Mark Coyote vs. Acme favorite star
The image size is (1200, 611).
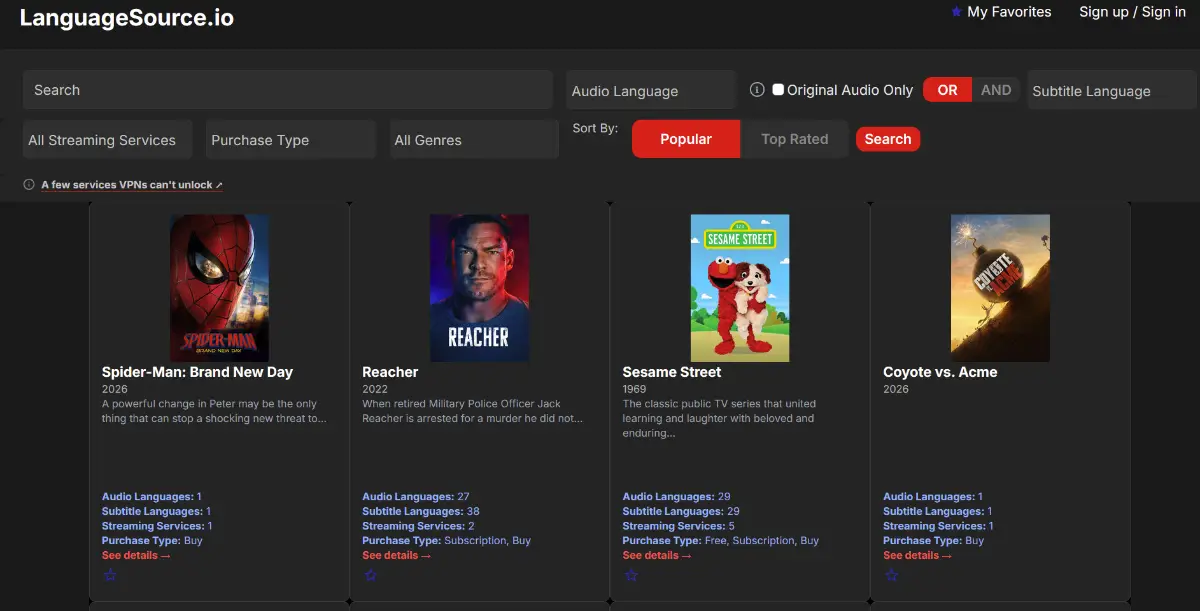tap(891, 575)
